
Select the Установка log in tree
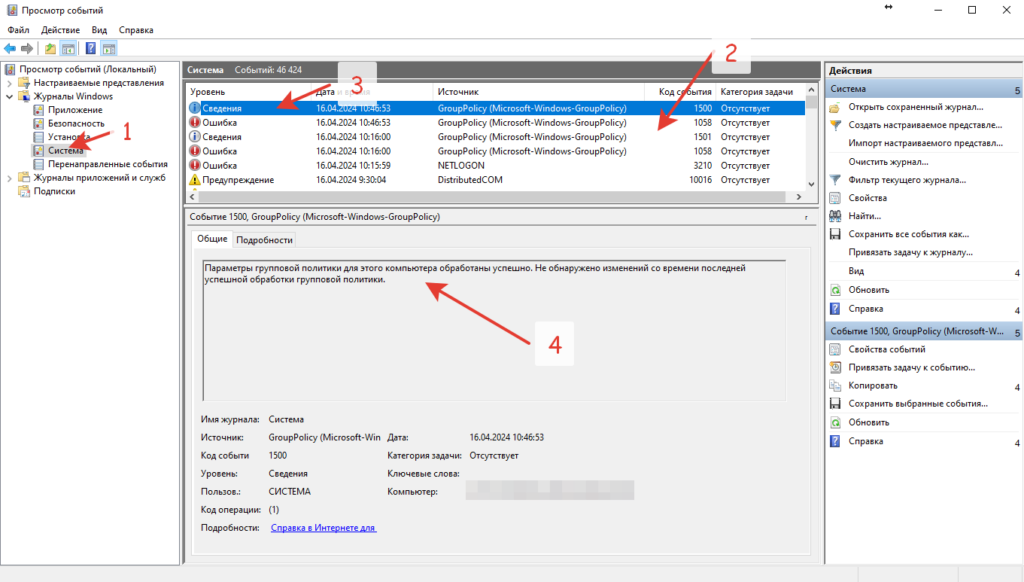pyautogui.click(x=69, y=137)
